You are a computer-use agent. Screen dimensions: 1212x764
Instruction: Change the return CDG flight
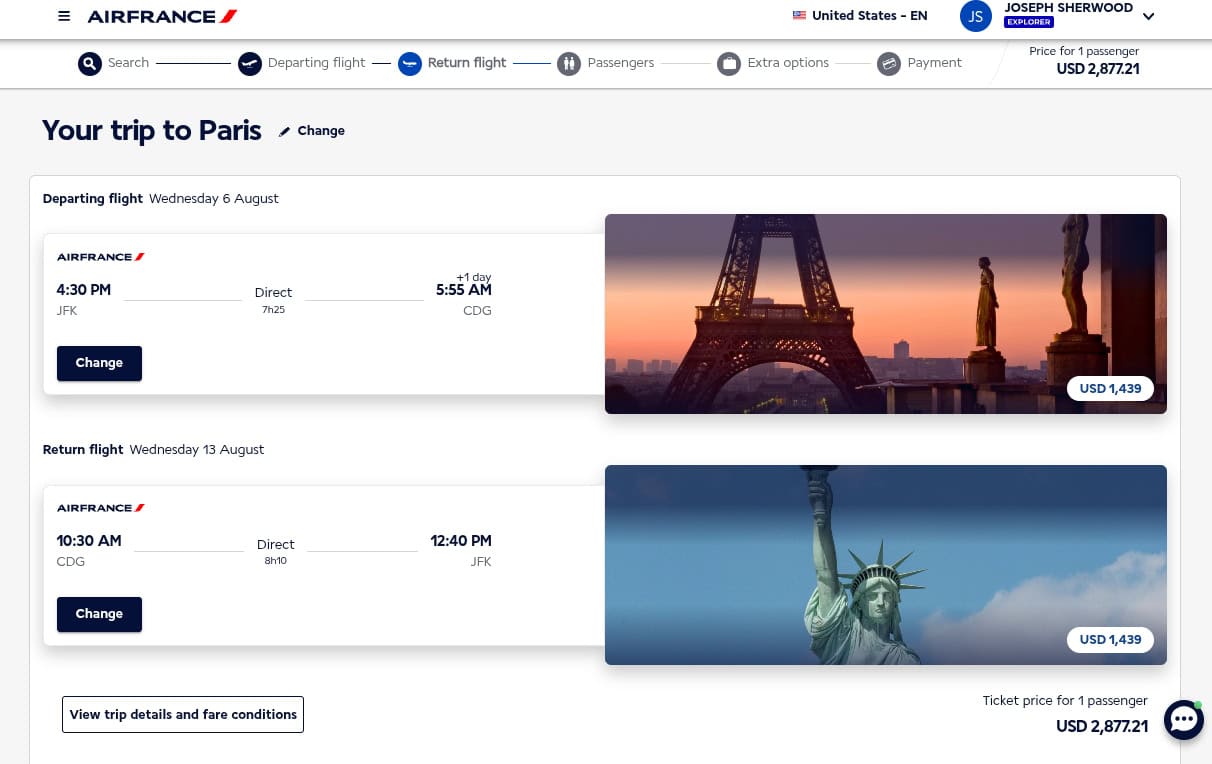(x=99, y=614)
